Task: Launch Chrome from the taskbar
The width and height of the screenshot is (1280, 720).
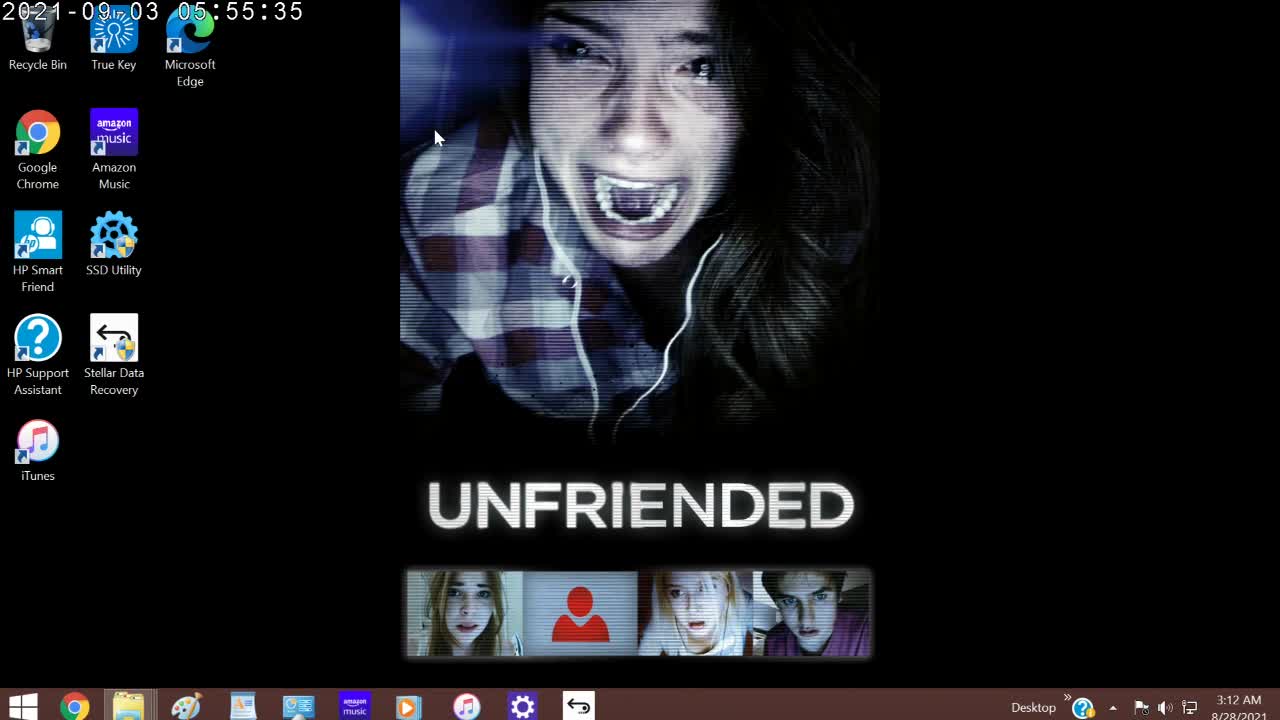Action: point(74,707)
